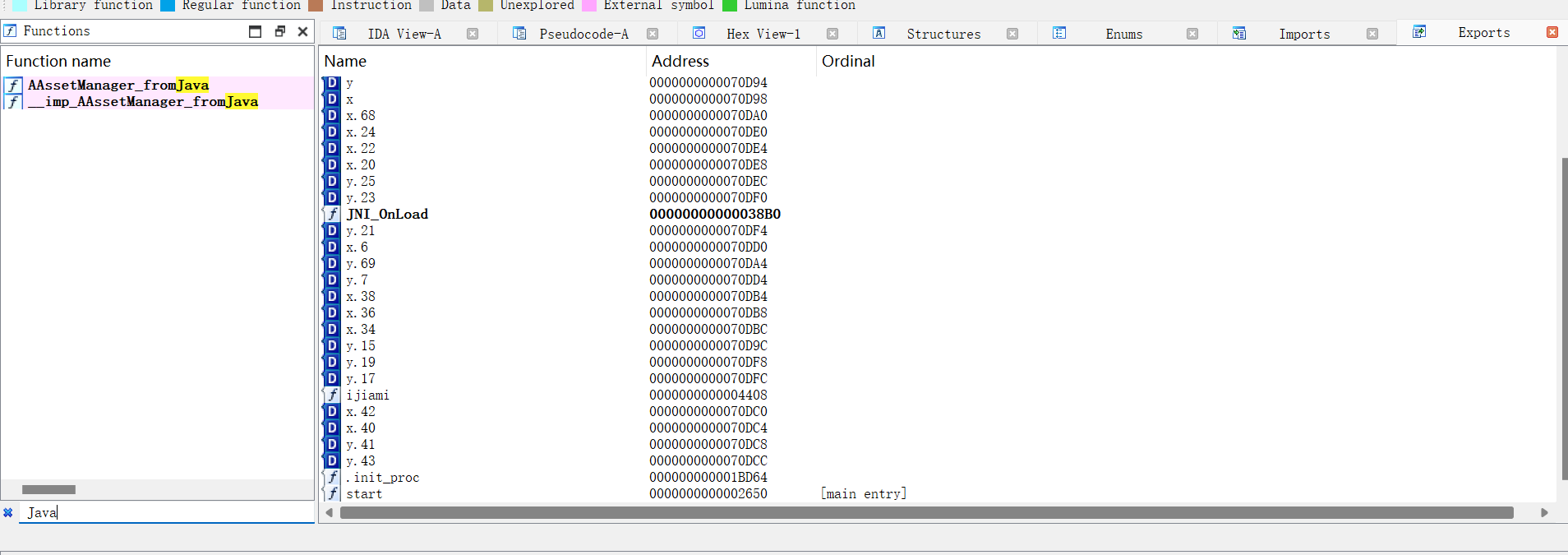Maximize the Functions panel
The image size is (1568, 555).
pos(256,31)
